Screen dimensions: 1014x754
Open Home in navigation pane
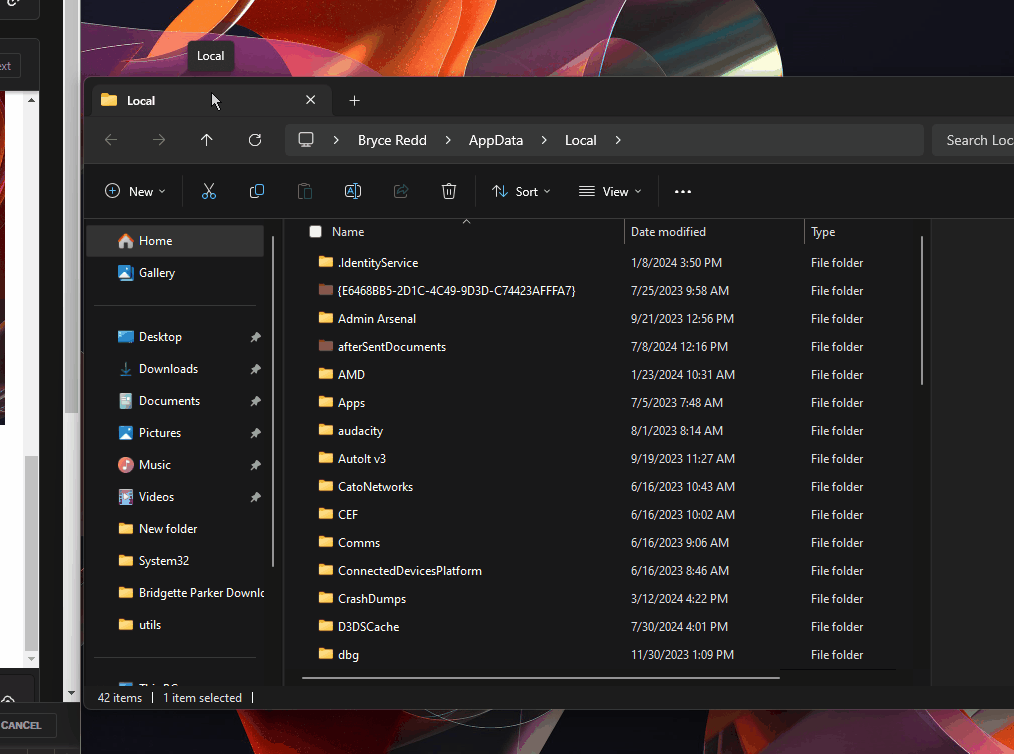point(175,241)
